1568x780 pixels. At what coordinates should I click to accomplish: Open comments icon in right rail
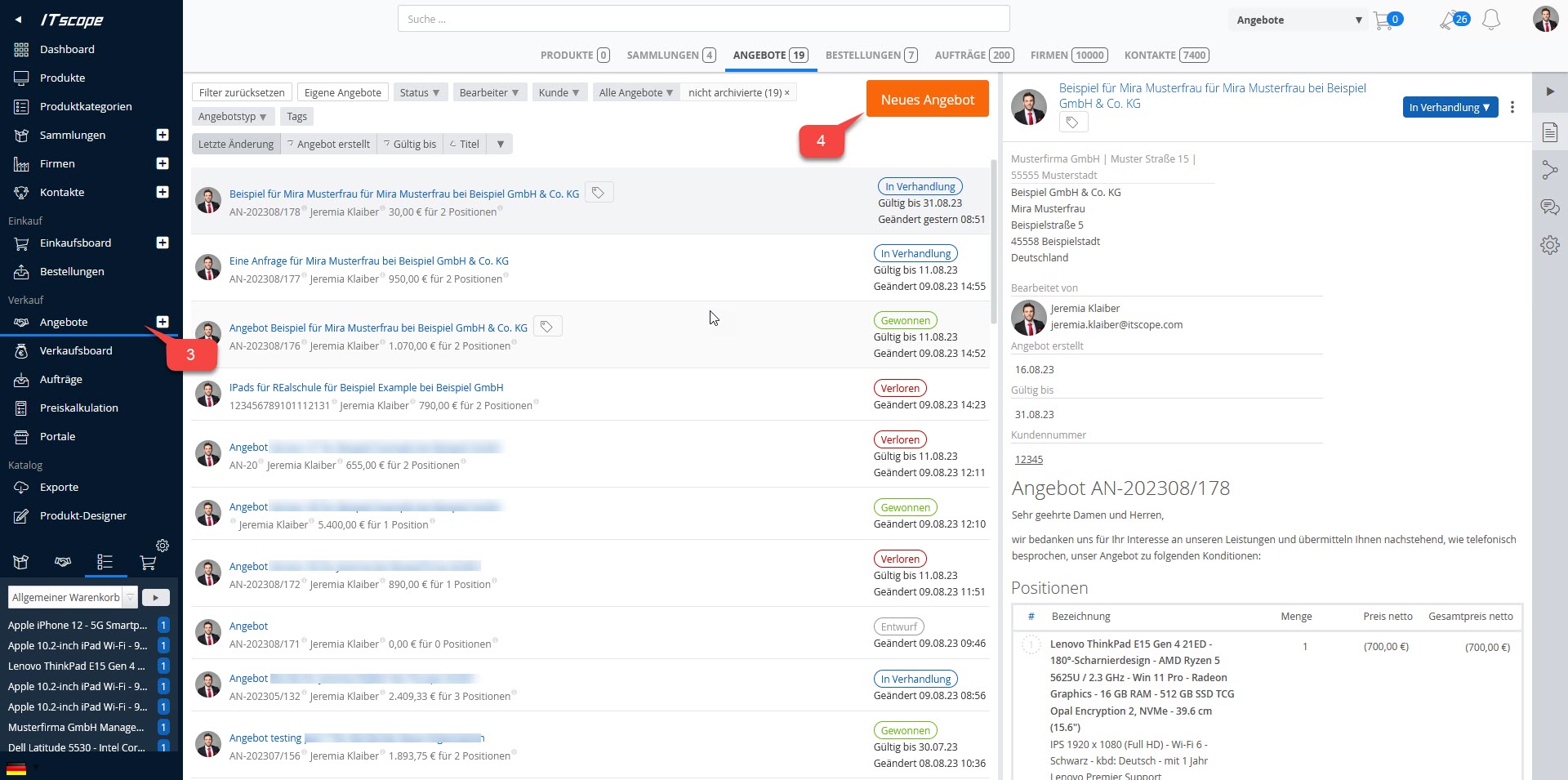click(1550, 207)
